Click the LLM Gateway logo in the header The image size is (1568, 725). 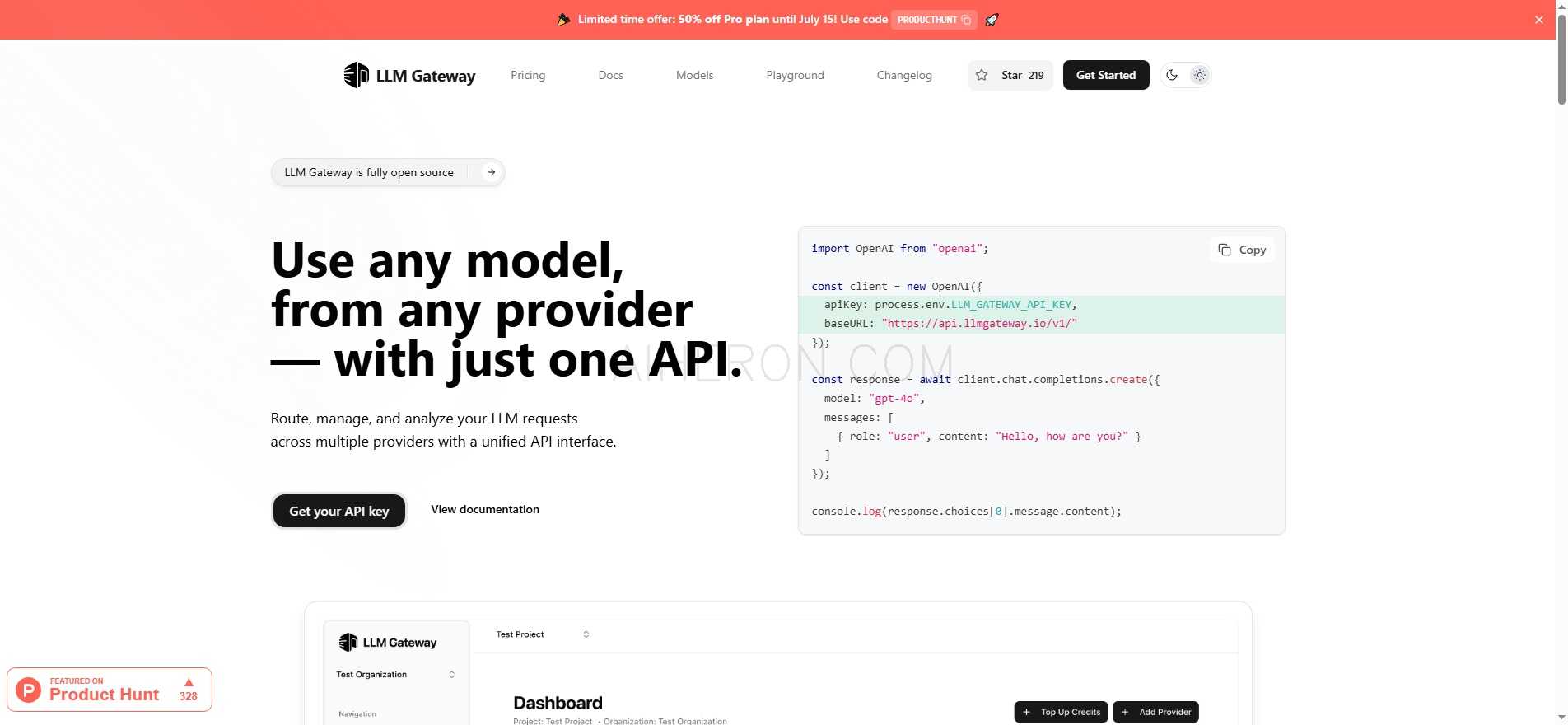pos(409,75)
